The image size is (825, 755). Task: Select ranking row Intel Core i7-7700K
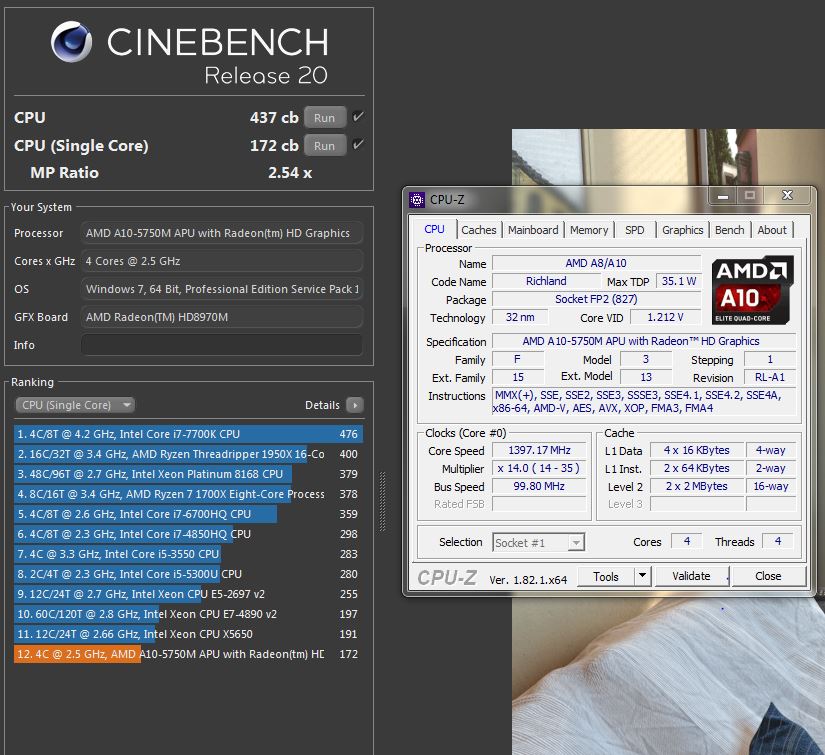[x=188, y=434]
